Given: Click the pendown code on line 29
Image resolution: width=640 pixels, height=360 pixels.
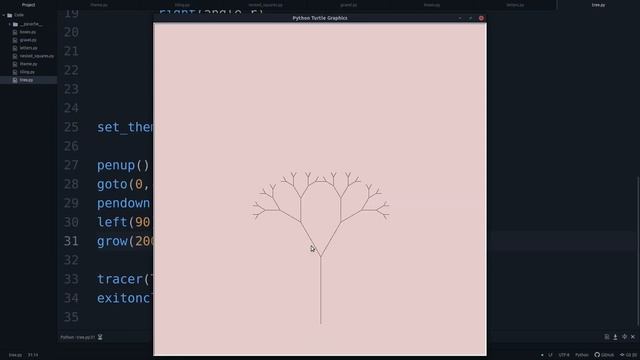Looking at the screenshot, I should [124, 203].
